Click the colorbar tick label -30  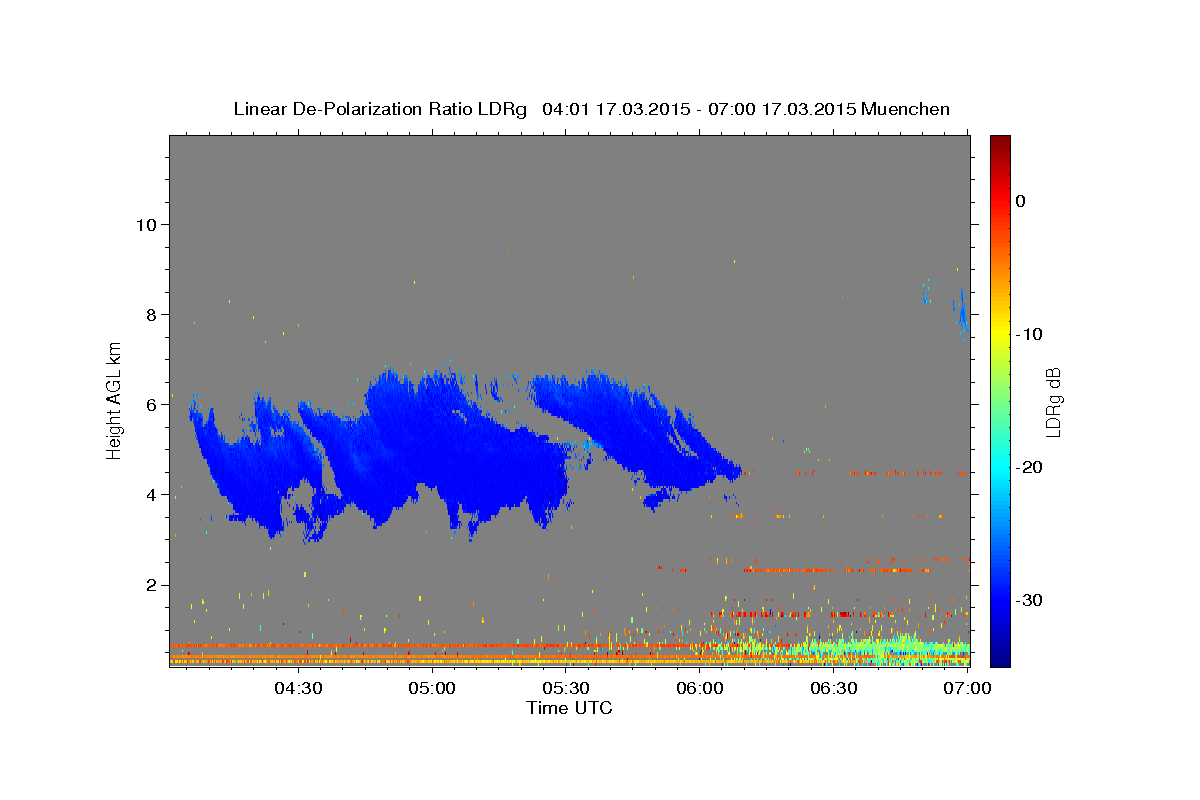[1029, 600]
